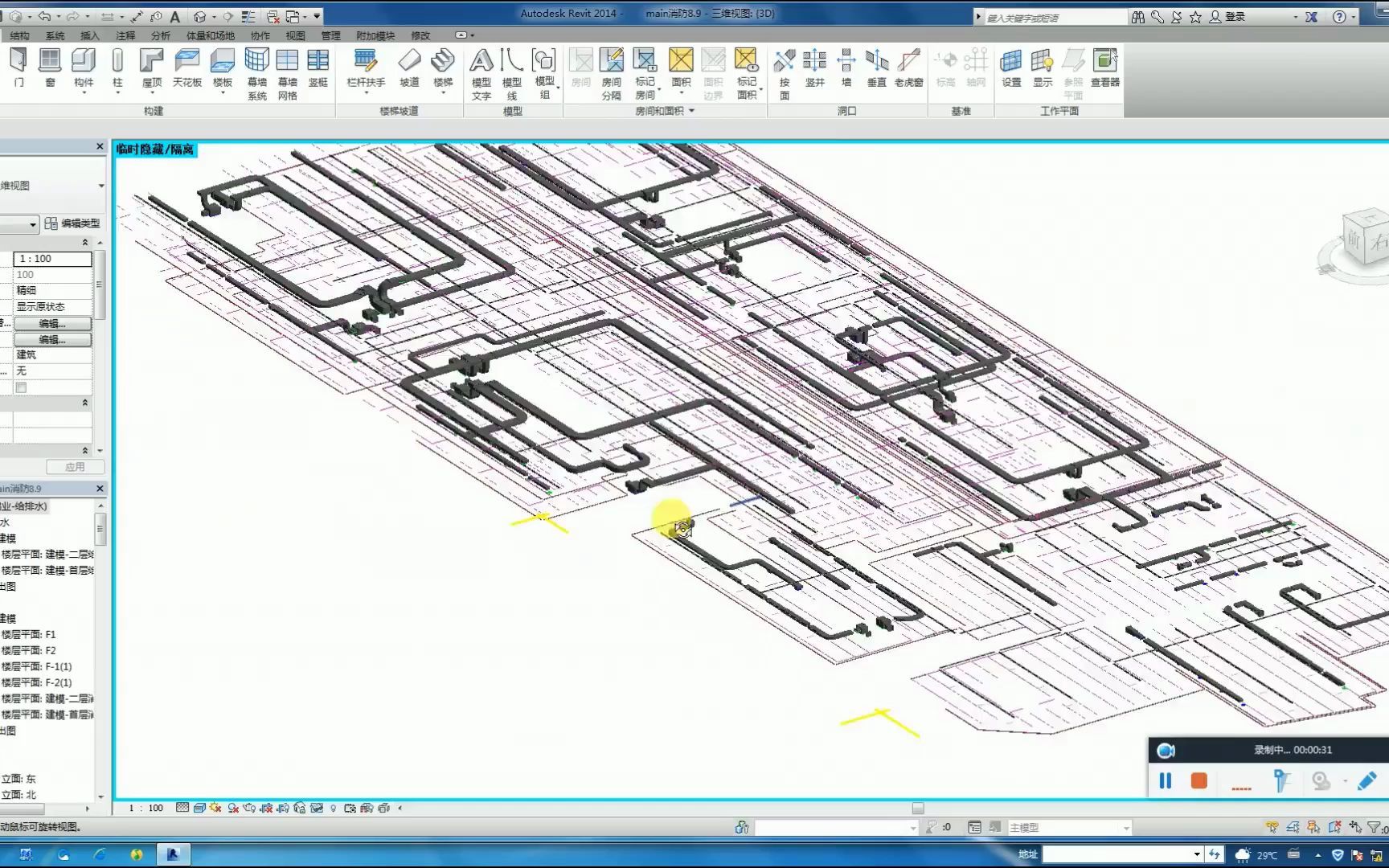Select the Floor (楼板) tool

pos(223,69)
